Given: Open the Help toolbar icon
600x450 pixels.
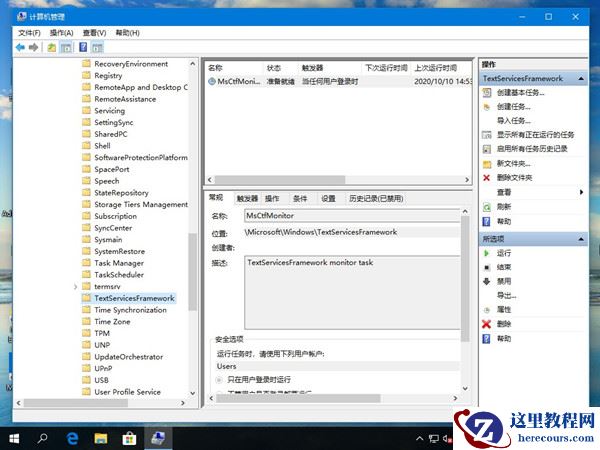Looking at the screenshot, I should point(83,47).
